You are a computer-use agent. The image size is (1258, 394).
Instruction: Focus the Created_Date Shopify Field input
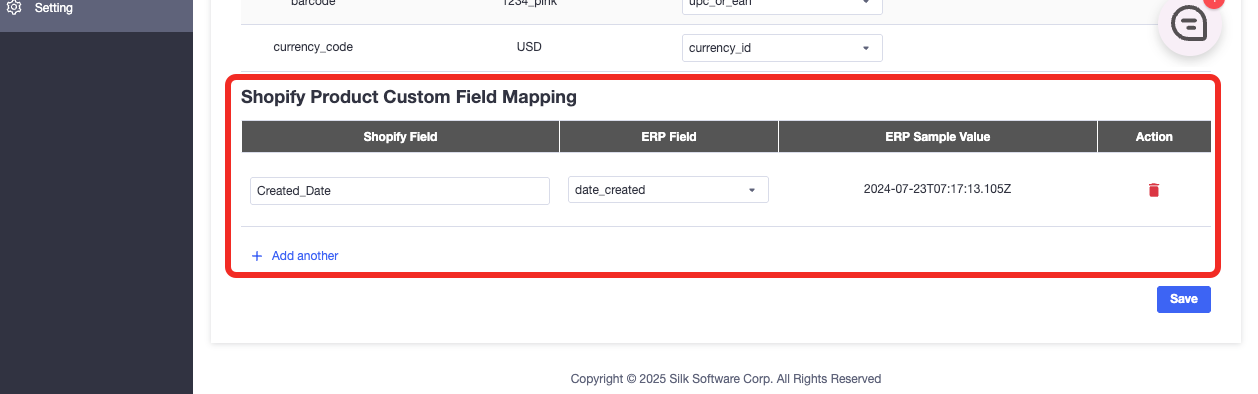point(400,191)
